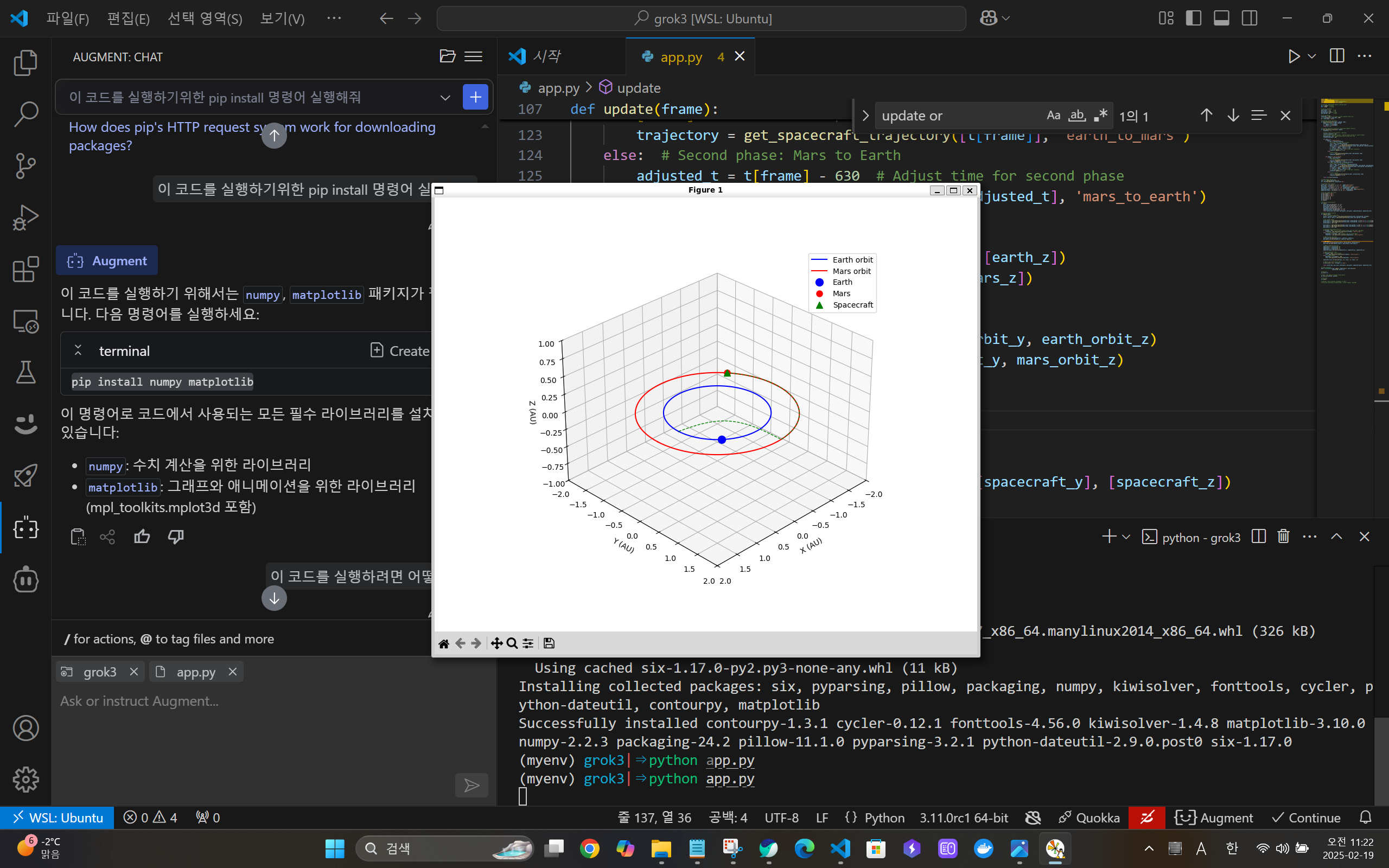Click the update breadcrumb symbol
This screenshot has width=1389, height=868.
pos(629,88)
